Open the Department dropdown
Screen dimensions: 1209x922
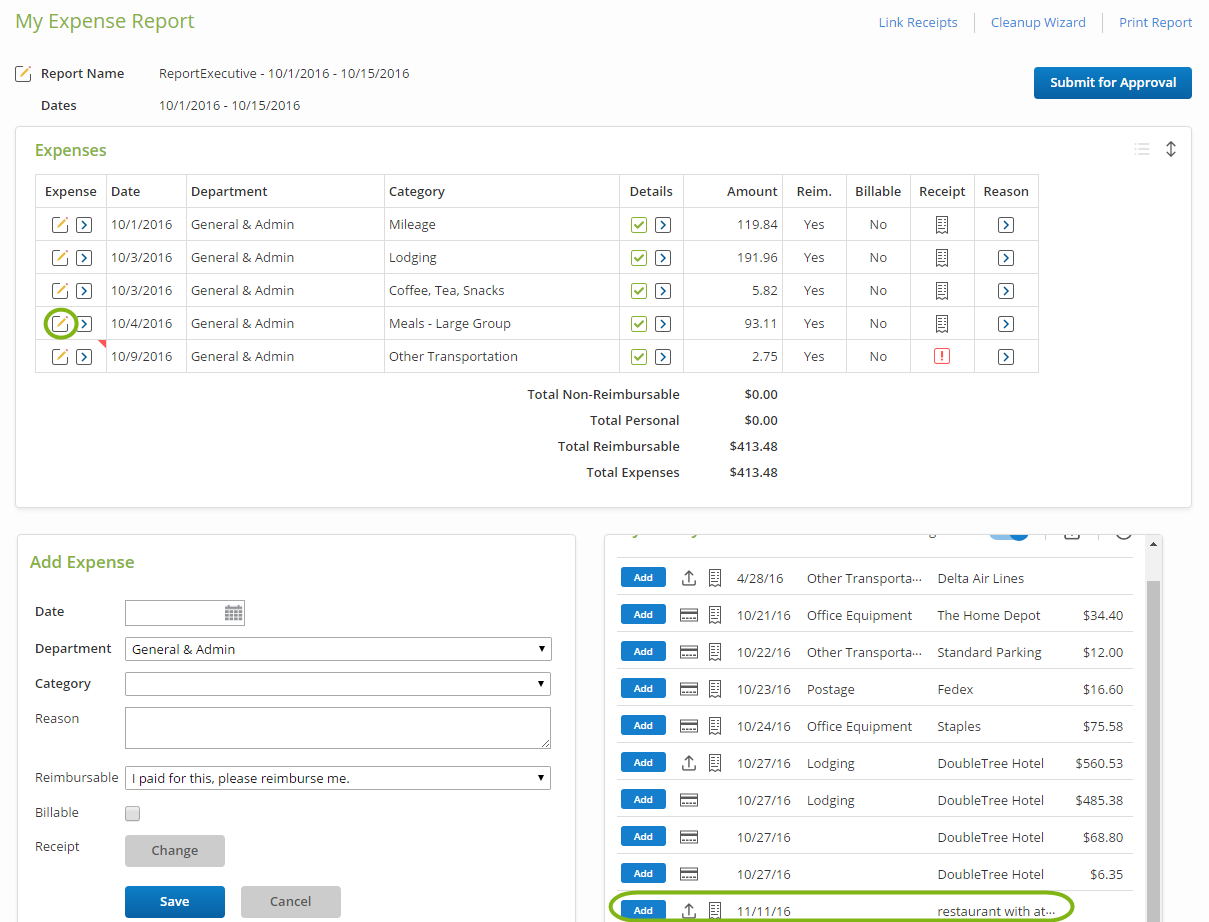[x=338, y=649]
